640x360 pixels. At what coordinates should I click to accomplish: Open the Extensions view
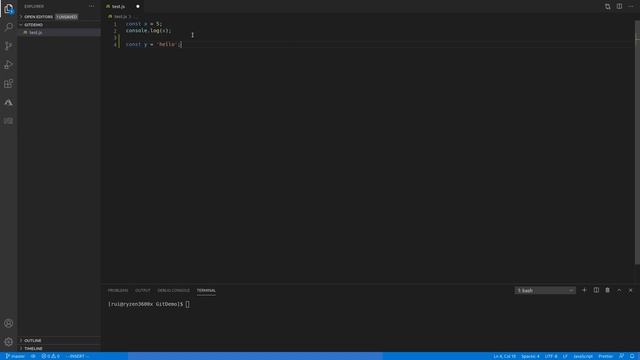click(9, 83)
